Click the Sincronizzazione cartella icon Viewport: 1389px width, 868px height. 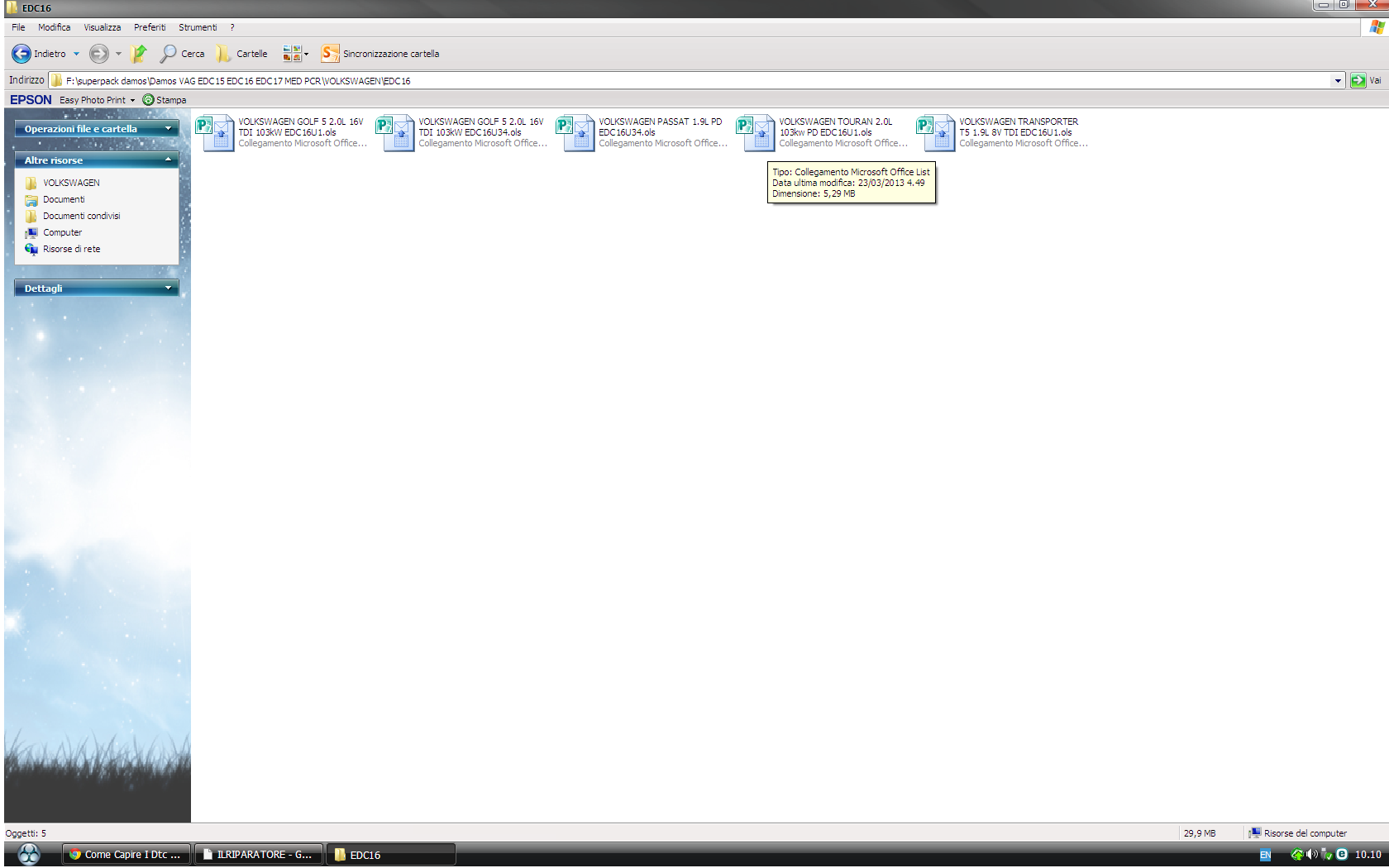(330, 54)
